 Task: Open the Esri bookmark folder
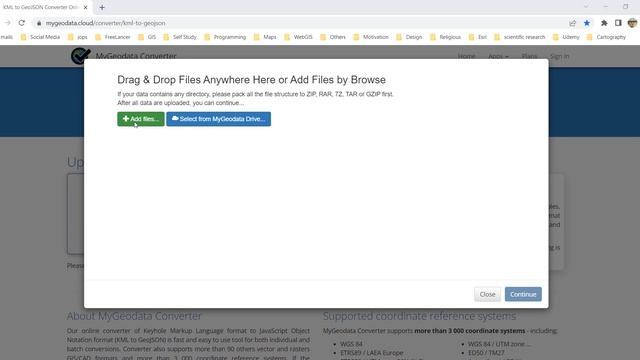pyautogui.click(x=478, y=37)
